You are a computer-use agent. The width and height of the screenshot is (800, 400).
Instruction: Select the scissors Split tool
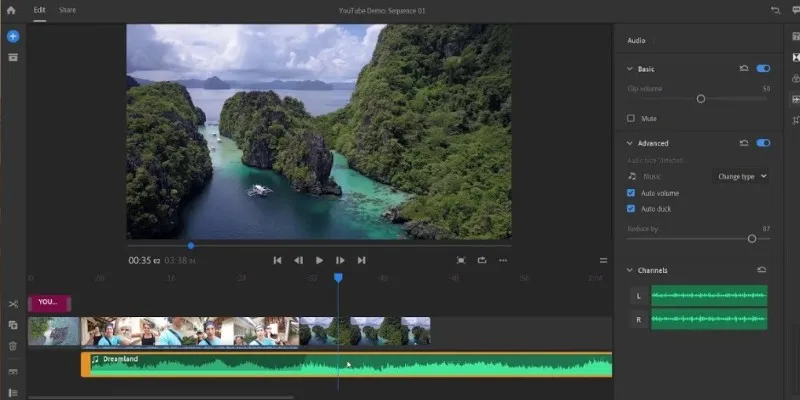(x=13, y=304)
